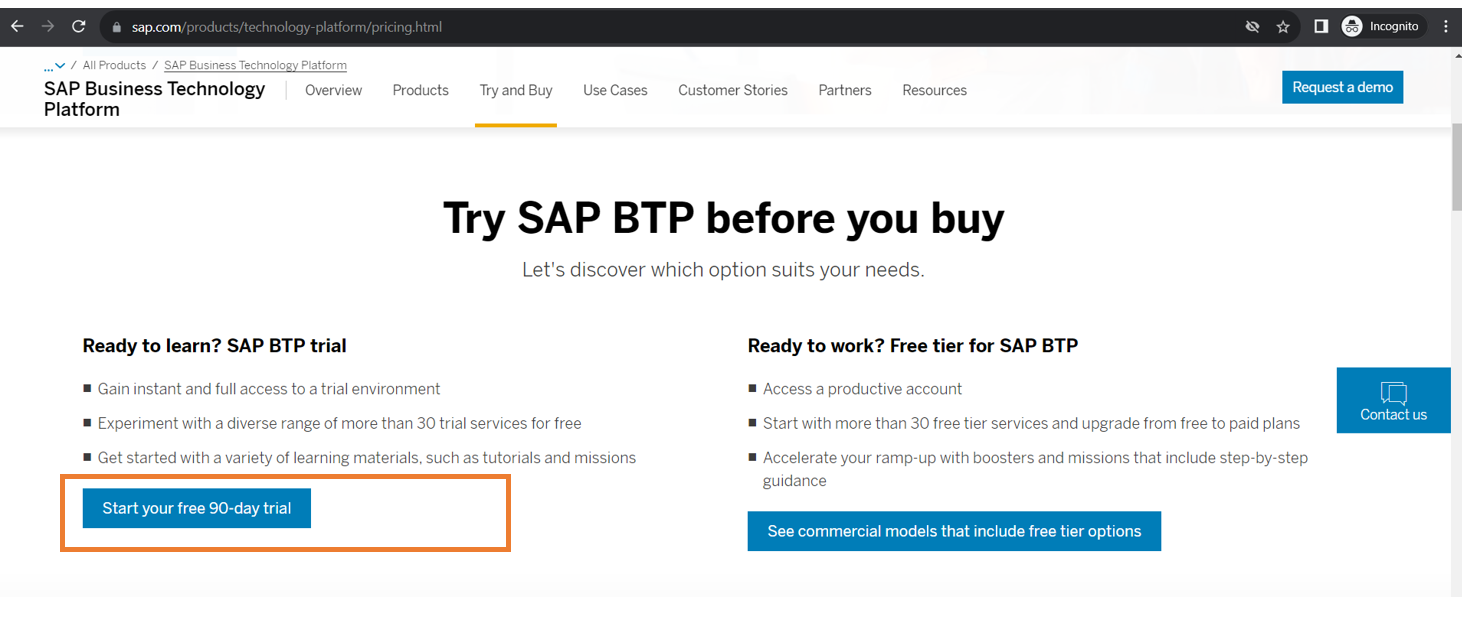
Task: Switch to the Use Cases tab
Action: pyautogui.click(x=615, y=90)
